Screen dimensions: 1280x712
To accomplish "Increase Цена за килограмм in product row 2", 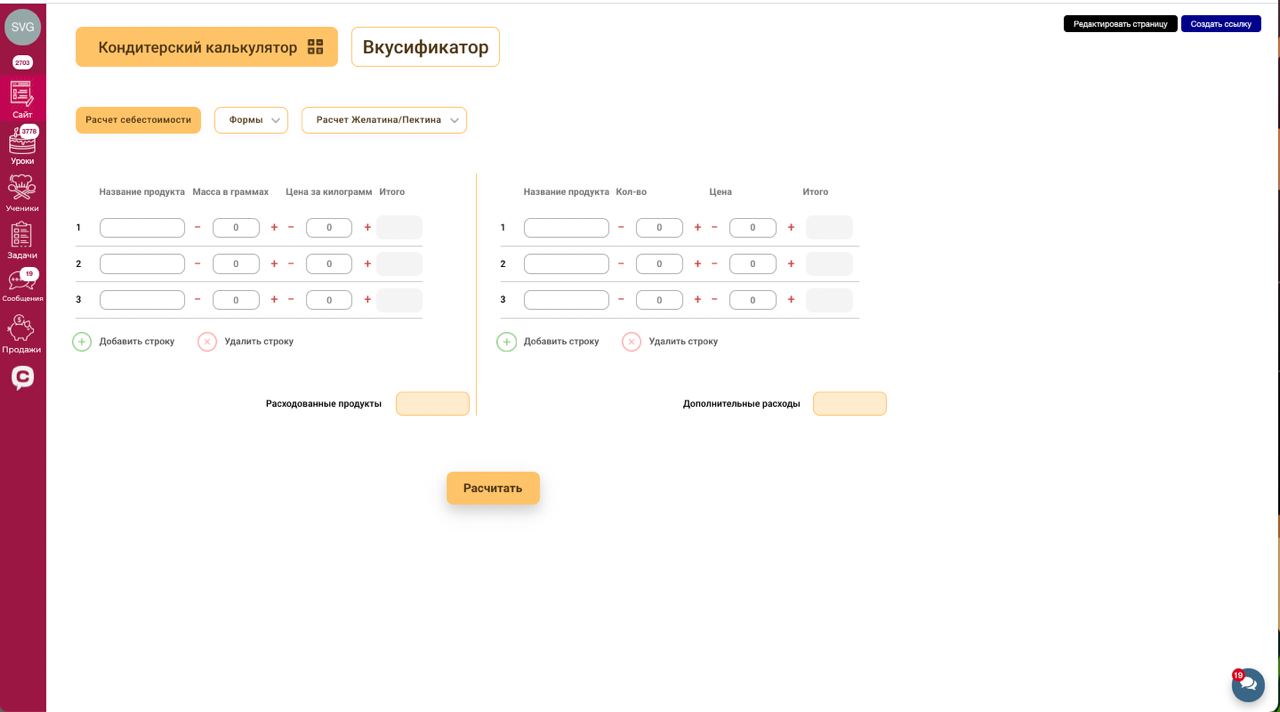I will [x=368, y=264].
